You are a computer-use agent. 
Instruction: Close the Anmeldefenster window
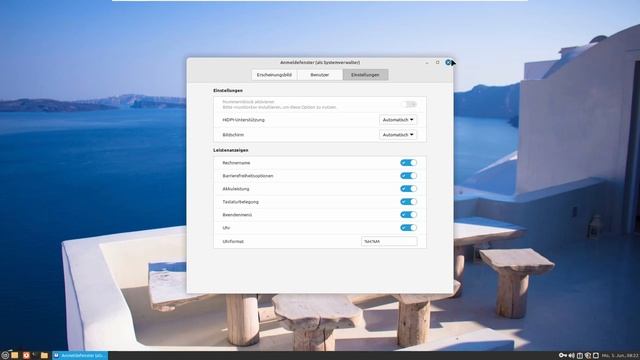tap(448, 62)
